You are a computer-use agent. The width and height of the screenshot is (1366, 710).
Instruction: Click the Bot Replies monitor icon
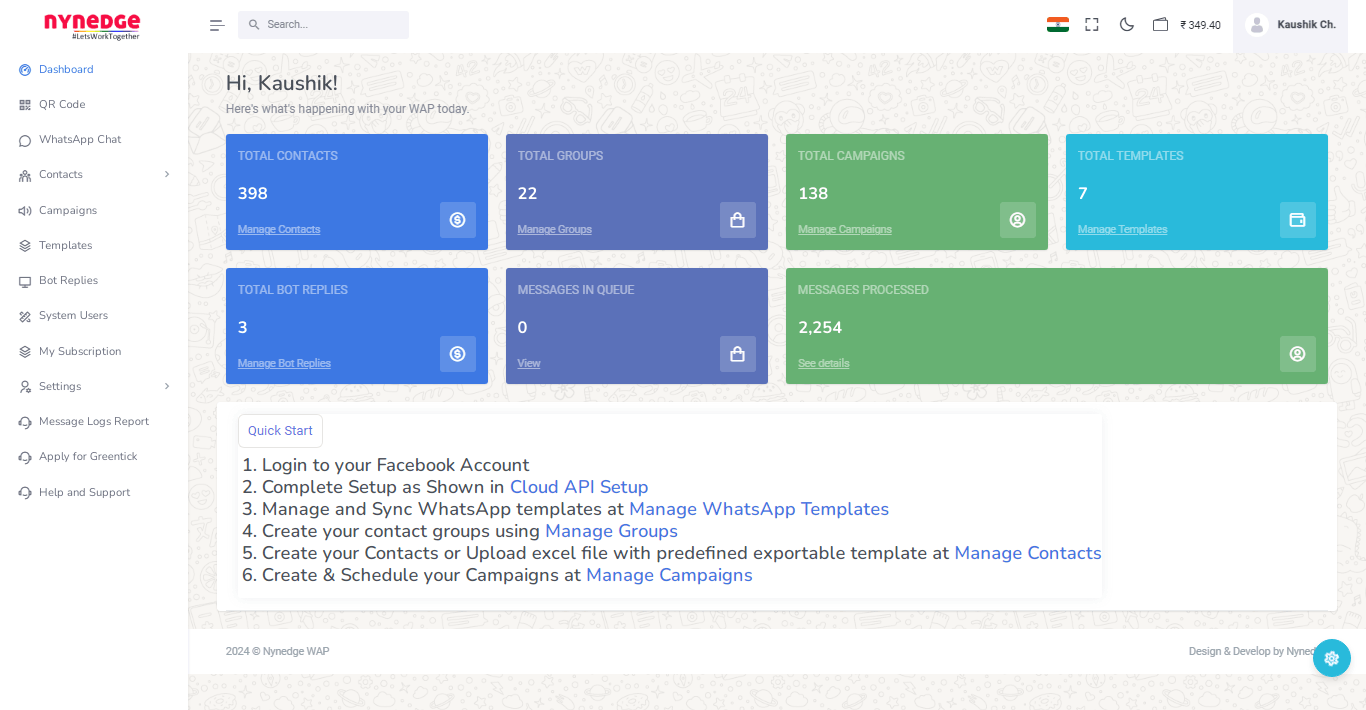(x=25, y=281)
